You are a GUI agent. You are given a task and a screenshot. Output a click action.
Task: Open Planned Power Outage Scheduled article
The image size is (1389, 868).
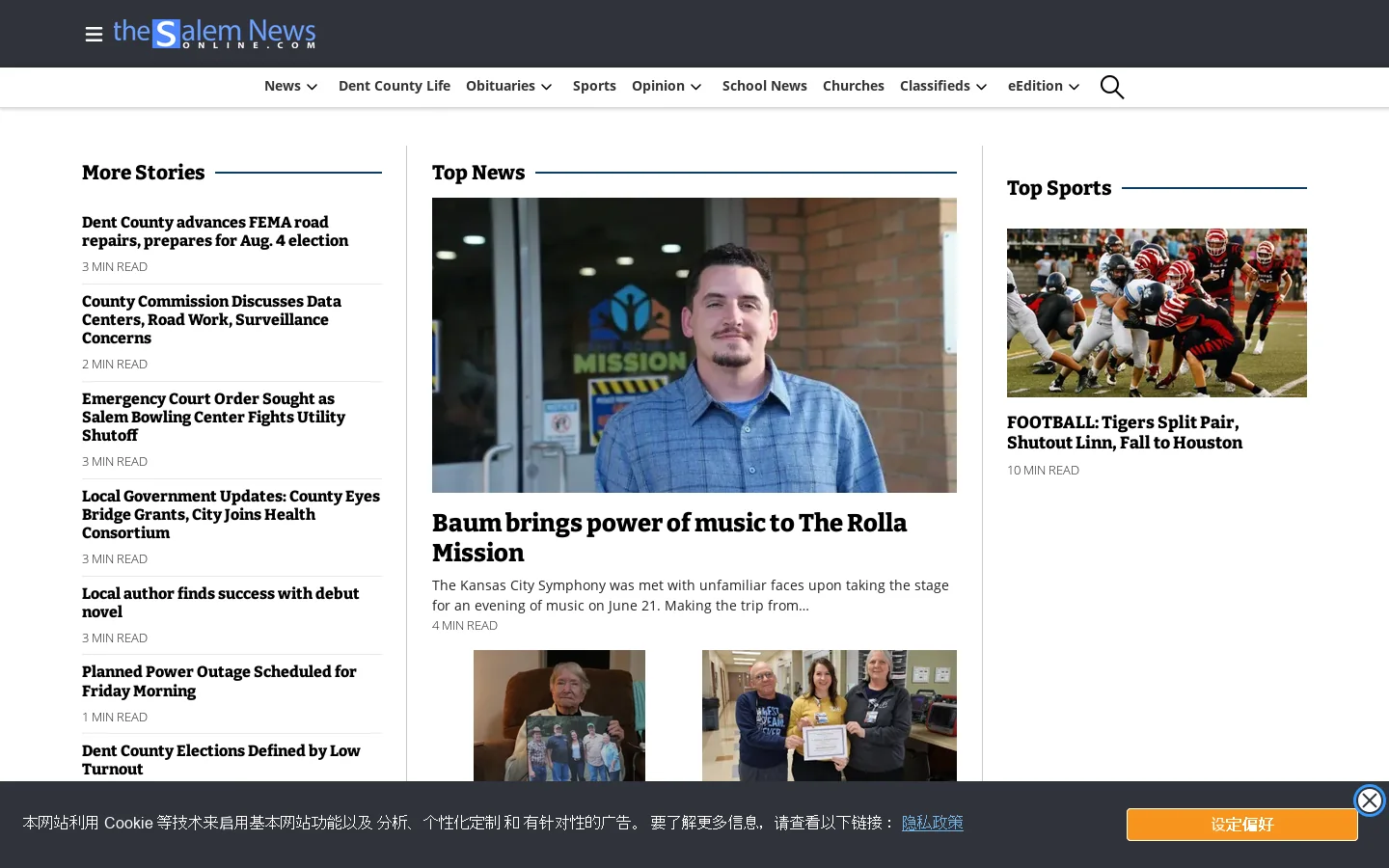[219, 681]
